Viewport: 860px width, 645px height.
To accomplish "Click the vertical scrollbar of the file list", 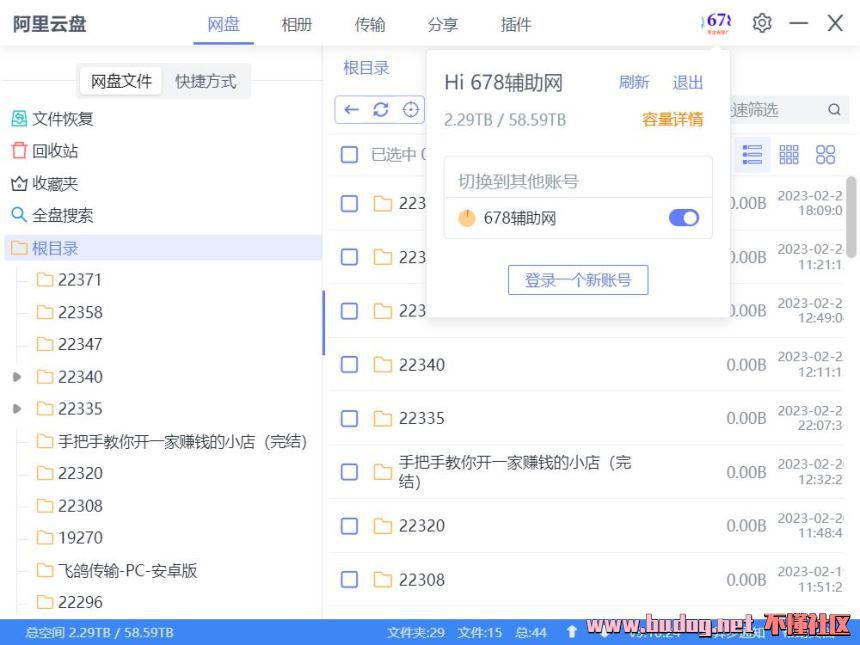I will tap(851, 215).
